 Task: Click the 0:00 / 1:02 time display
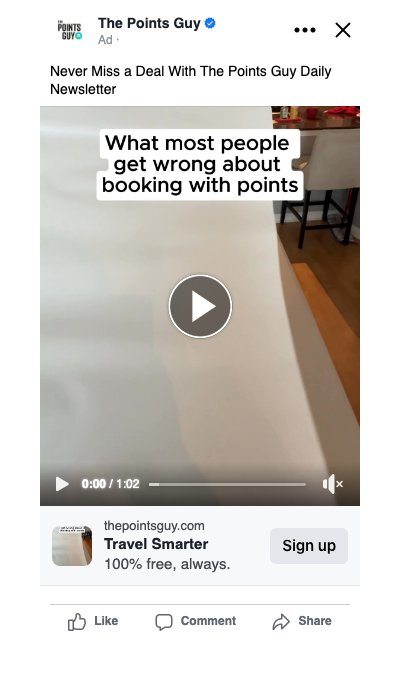click(x=110, y=484)
